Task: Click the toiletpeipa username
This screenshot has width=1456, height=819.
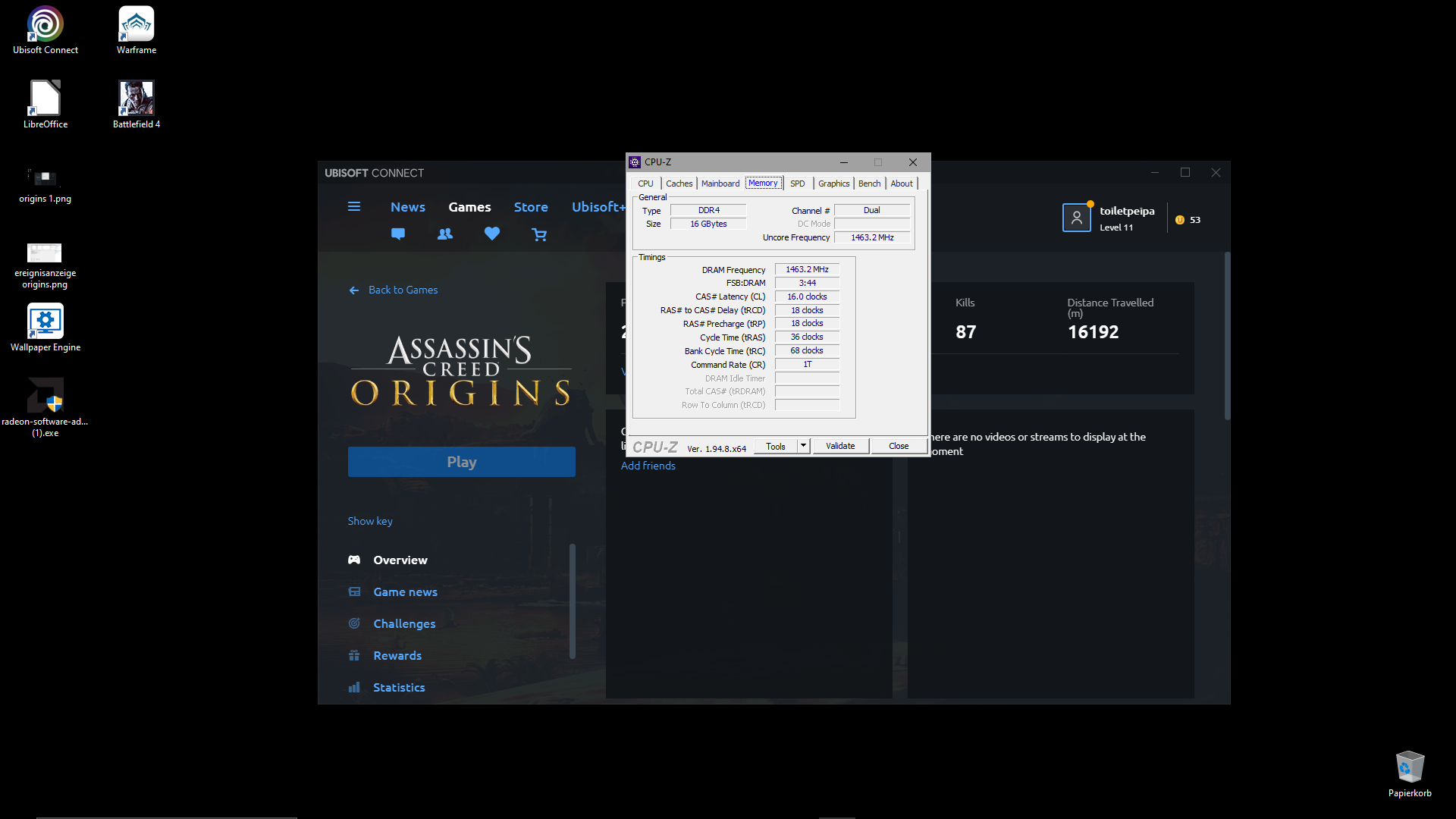Action: click(x=1127, y=211)
